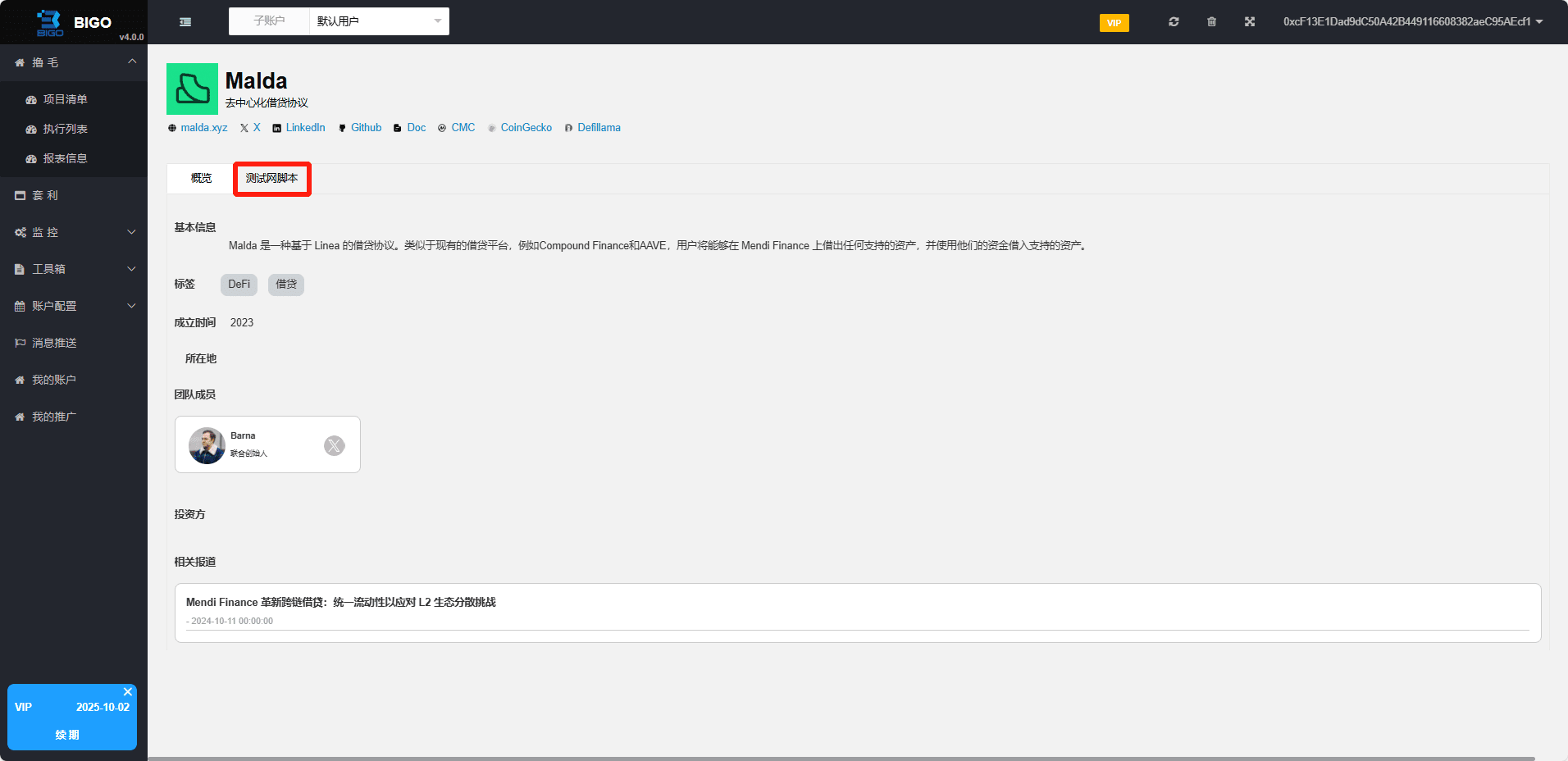Open the wallet address dropdown

[x=1413, y=21]
